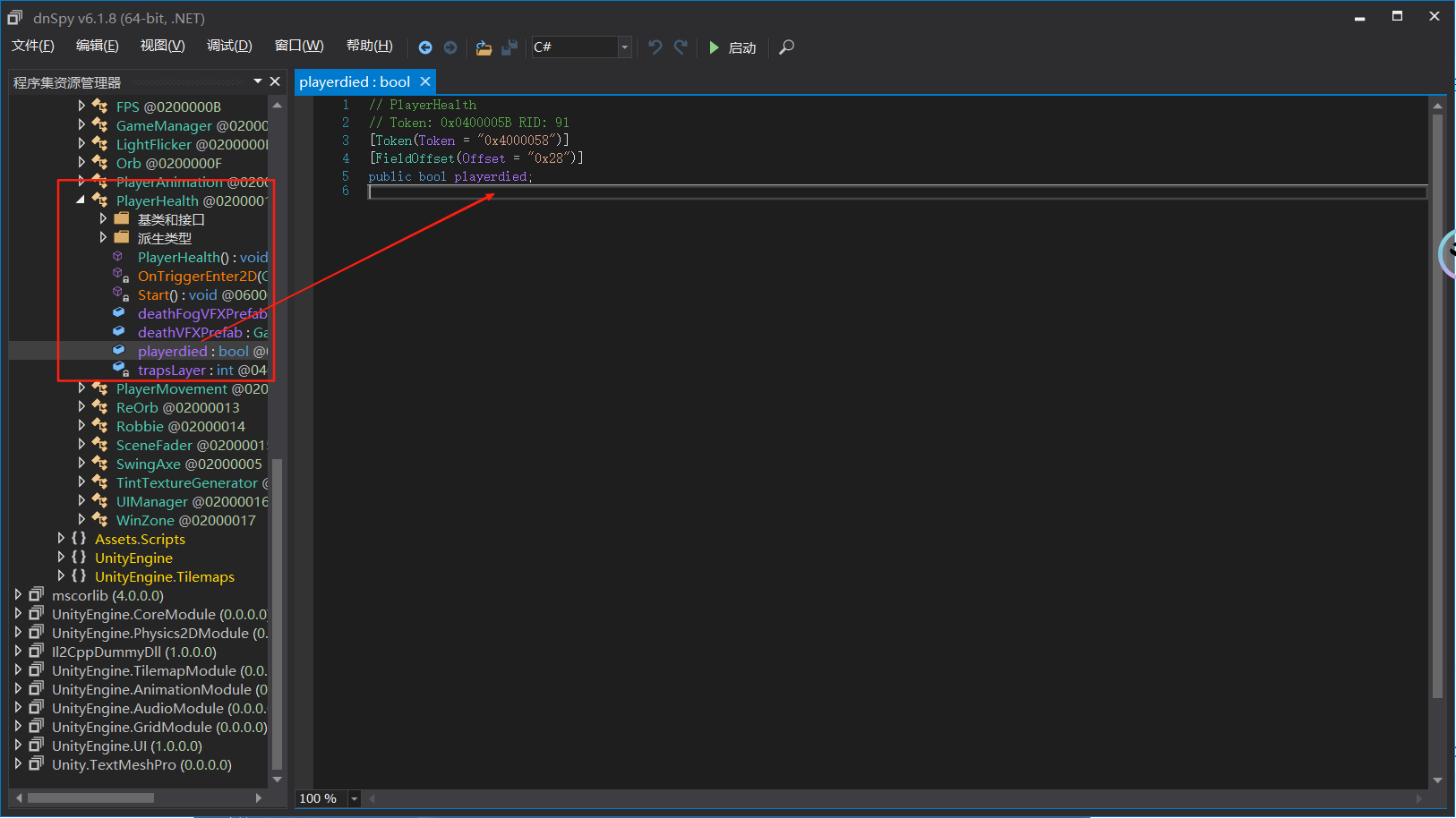The width and height of the screenshot is (1456, 818).
Task: Expand the mscorlib assembly node
Action: pyautogui.click(x=17, y=594)
